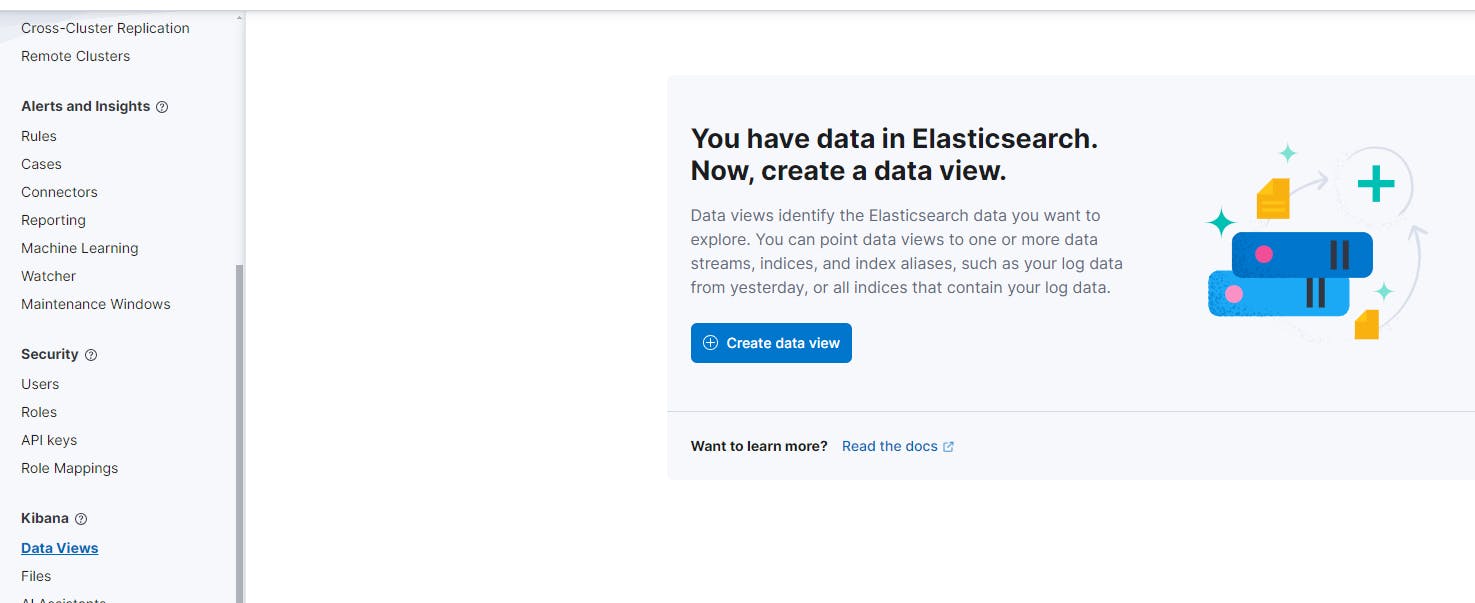Open the Read the docs link

(889, 446)
